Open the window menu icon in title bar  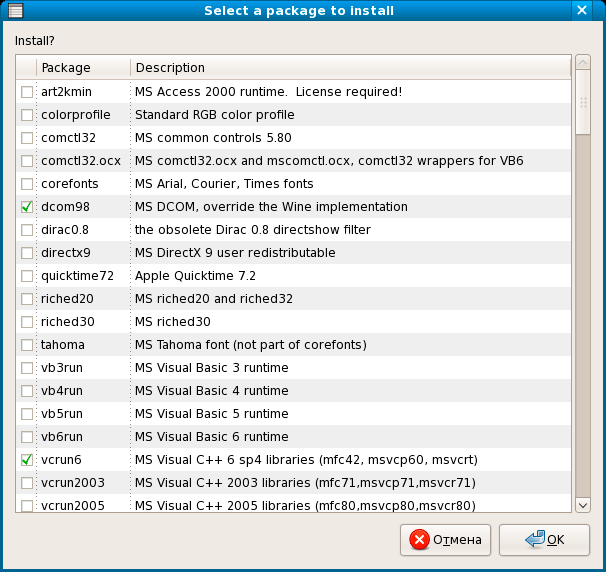pyautogui.click(x=15, y=10)
